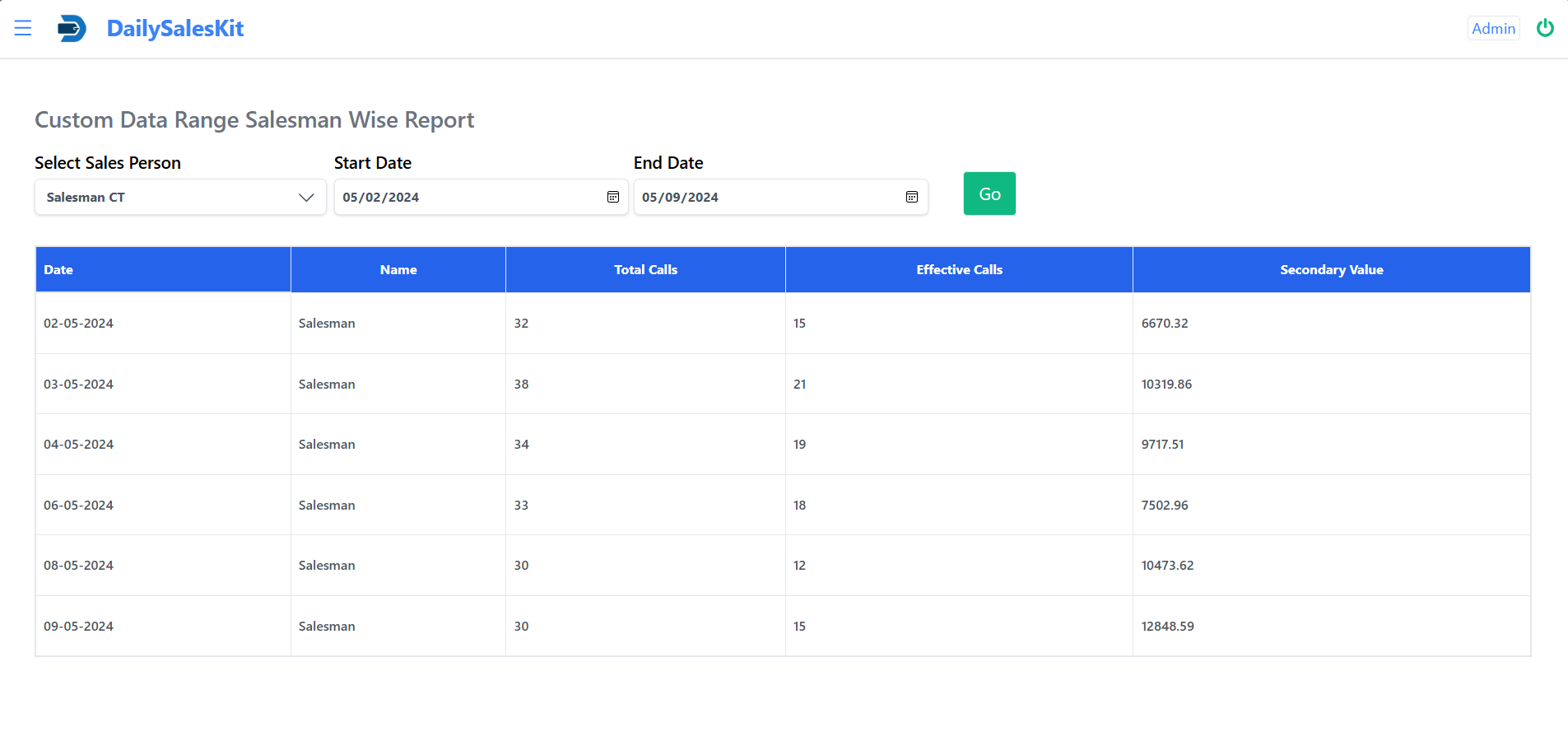Sort by the Total Calls column header

[645, 270]
